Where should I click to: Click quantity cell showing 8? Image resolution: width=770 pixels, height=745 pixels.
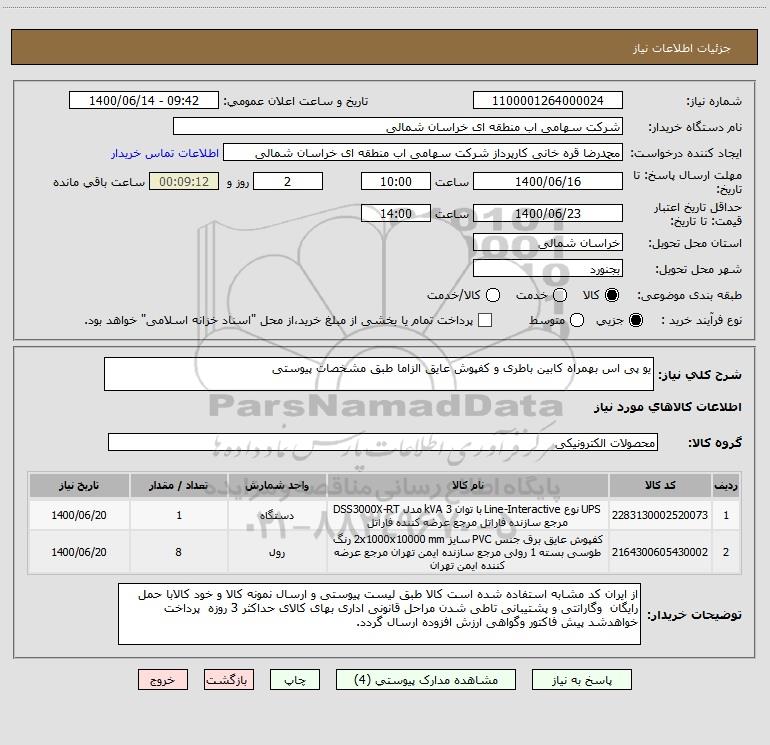point(179,552)
